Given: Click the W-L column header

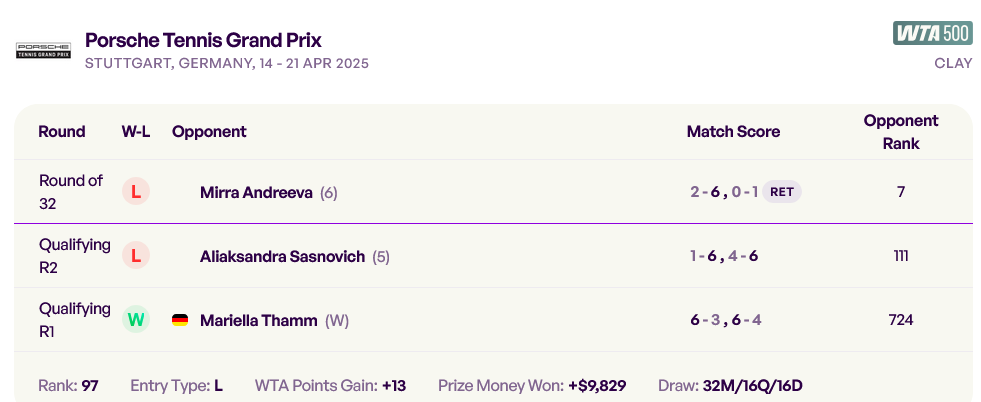Looking at the screenshot, I should 136,132.
